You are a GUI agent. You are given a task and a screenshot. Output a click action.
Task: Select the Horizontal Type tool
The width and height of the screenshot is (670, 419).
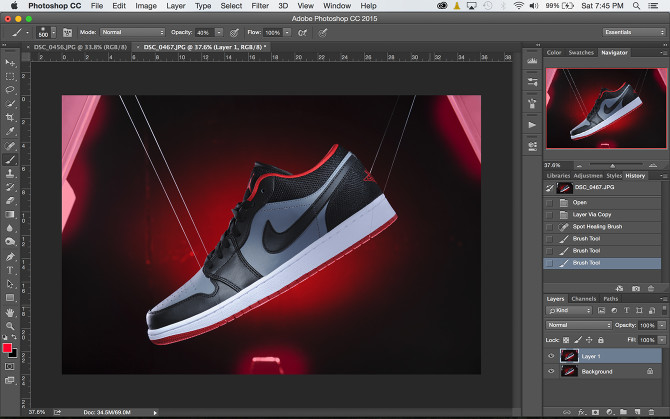(10, 270)
